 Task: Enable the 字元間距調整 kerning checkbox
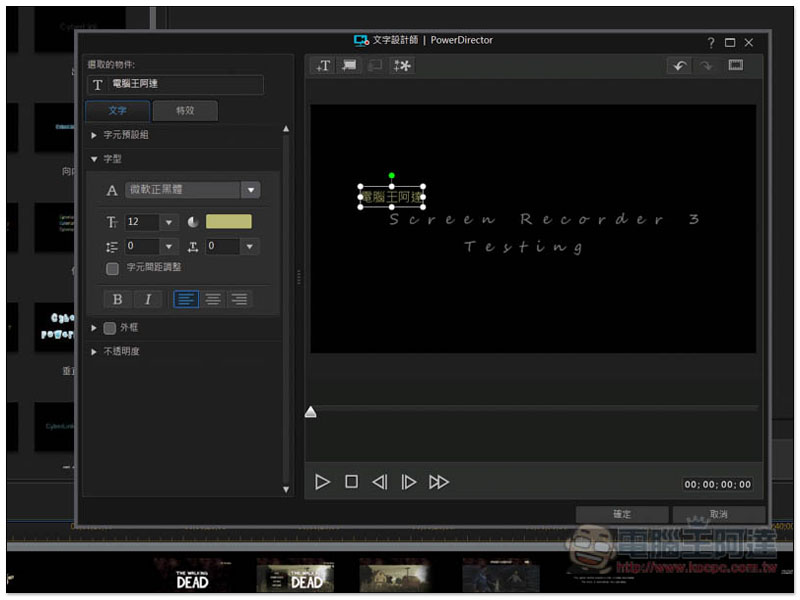point(112,268)
